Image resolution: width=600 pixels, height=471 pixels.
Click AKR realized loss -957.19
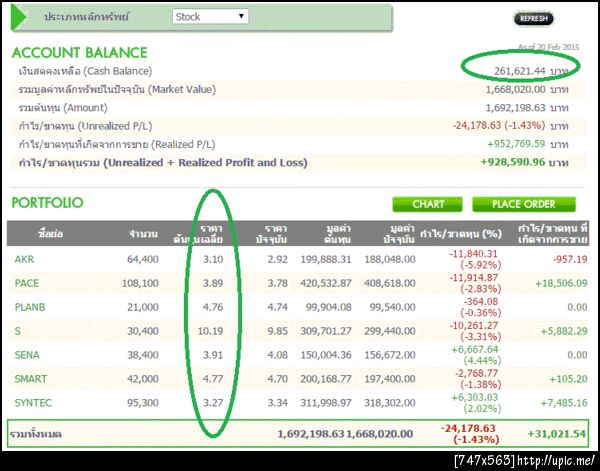click(x=570, y=259)
